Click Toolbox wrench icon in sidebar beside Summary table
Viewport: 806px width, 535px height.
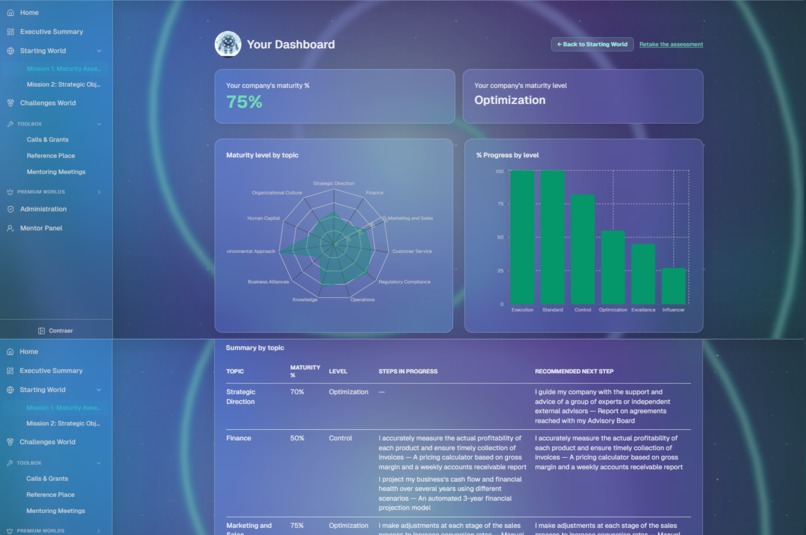(10, 463)
